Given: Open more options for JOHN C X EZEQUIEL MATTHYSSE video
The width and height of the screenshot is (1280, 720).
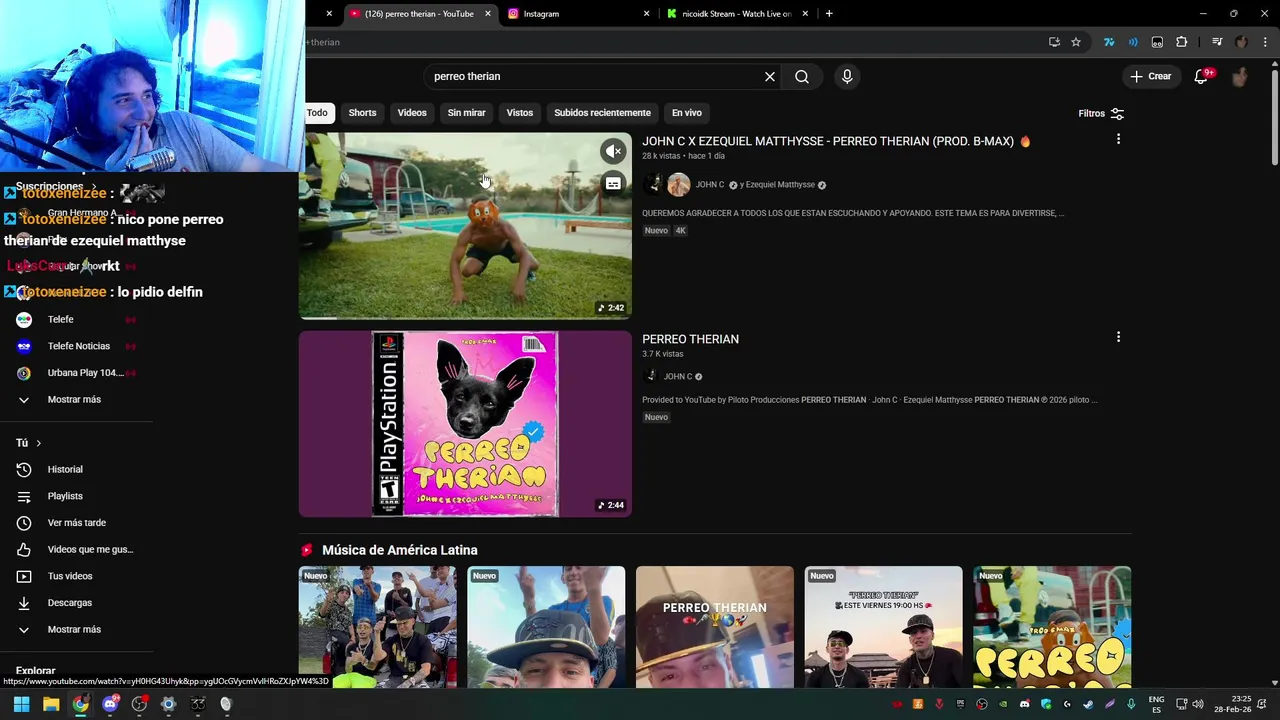Looking at the screenshot, I should pyautogui.click(x=1118, y=139).
